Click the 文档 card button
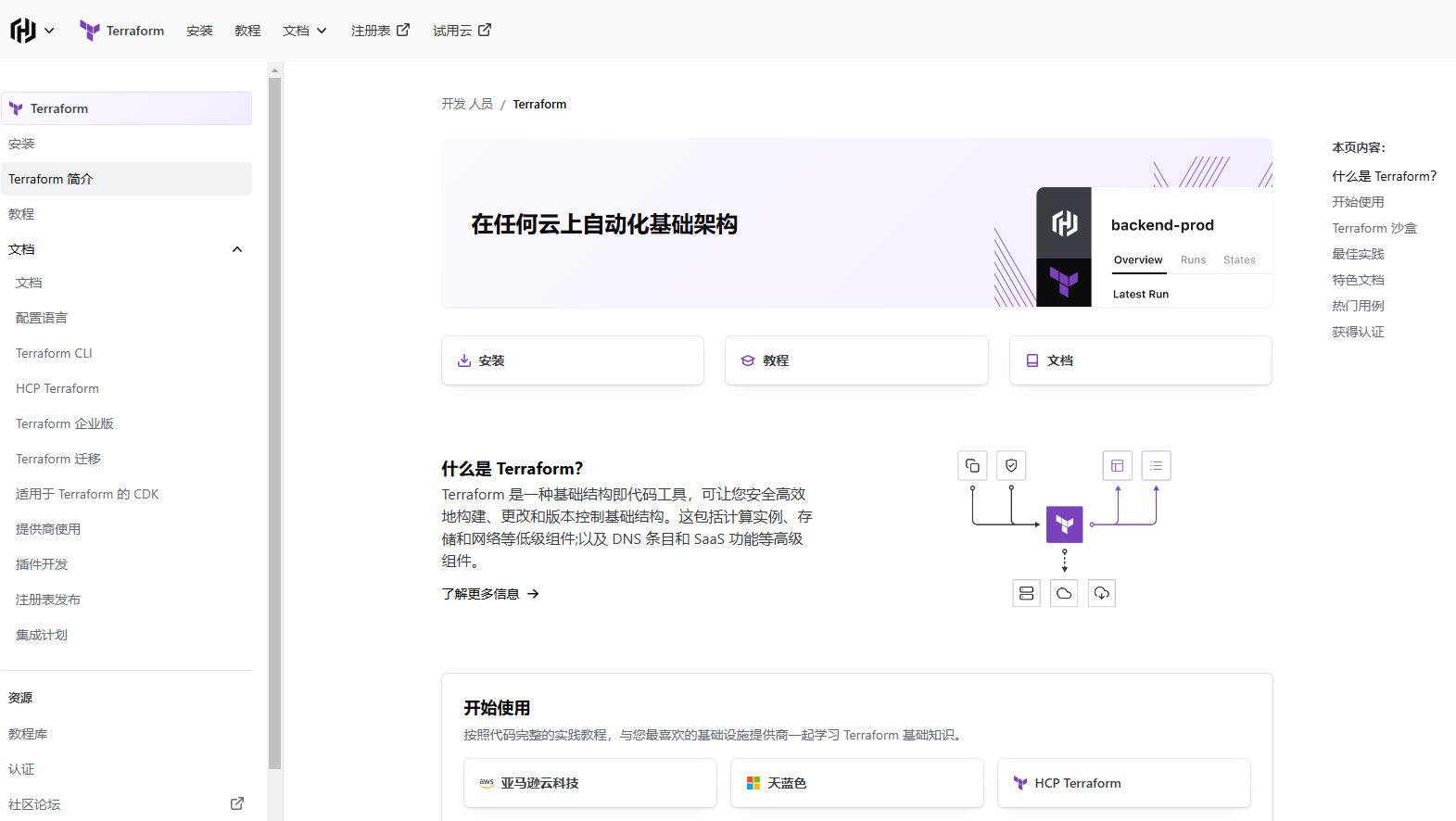Viewport: 1456px width, 821px height. [1141, 360]
